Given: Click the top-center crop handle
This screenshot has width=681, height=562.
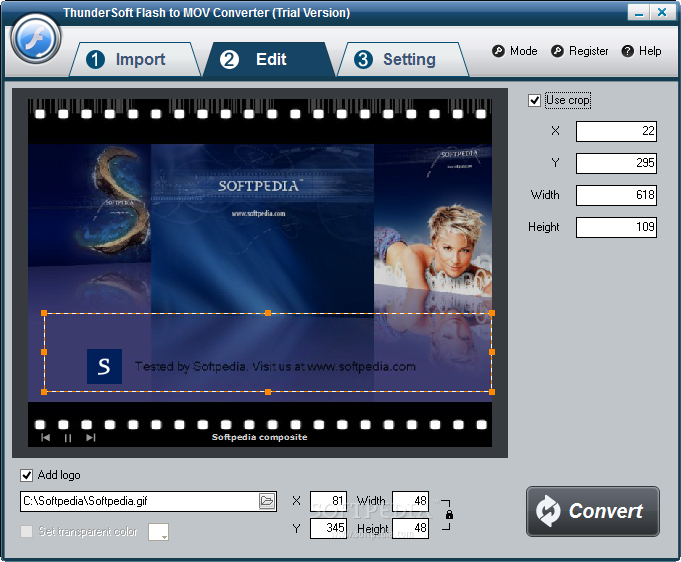Looking at the screenshot, I should click(x=268, y=313).
